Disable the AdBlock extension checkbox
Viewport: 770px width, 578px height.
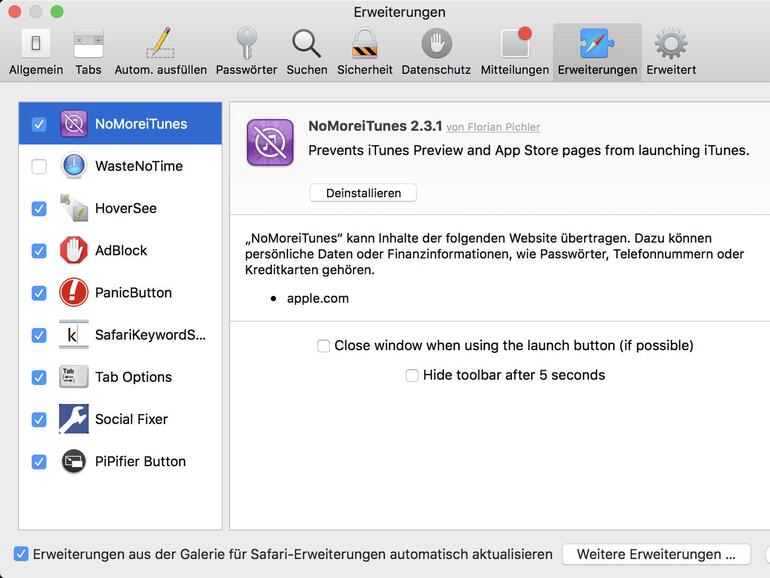[x=39, y=250]
